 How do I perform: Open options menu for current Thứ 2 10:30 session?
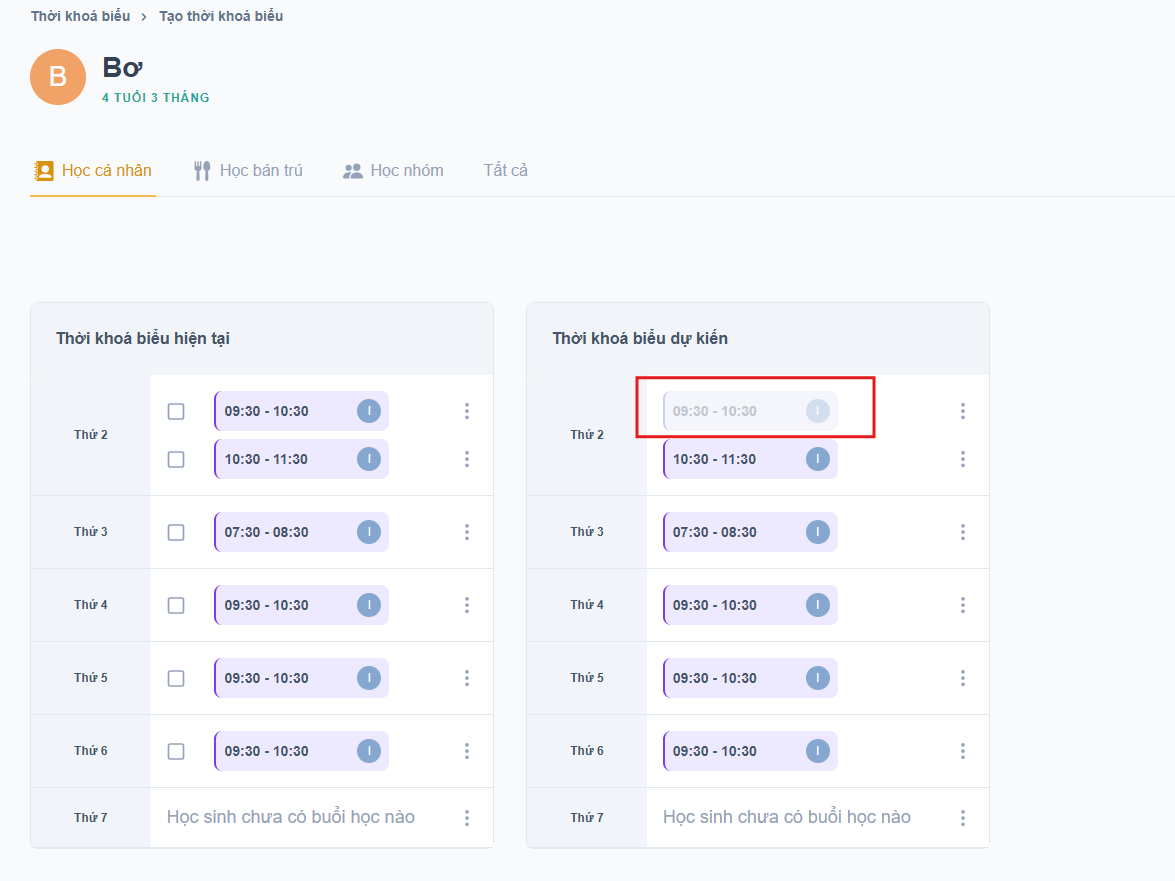click(467, 459)
